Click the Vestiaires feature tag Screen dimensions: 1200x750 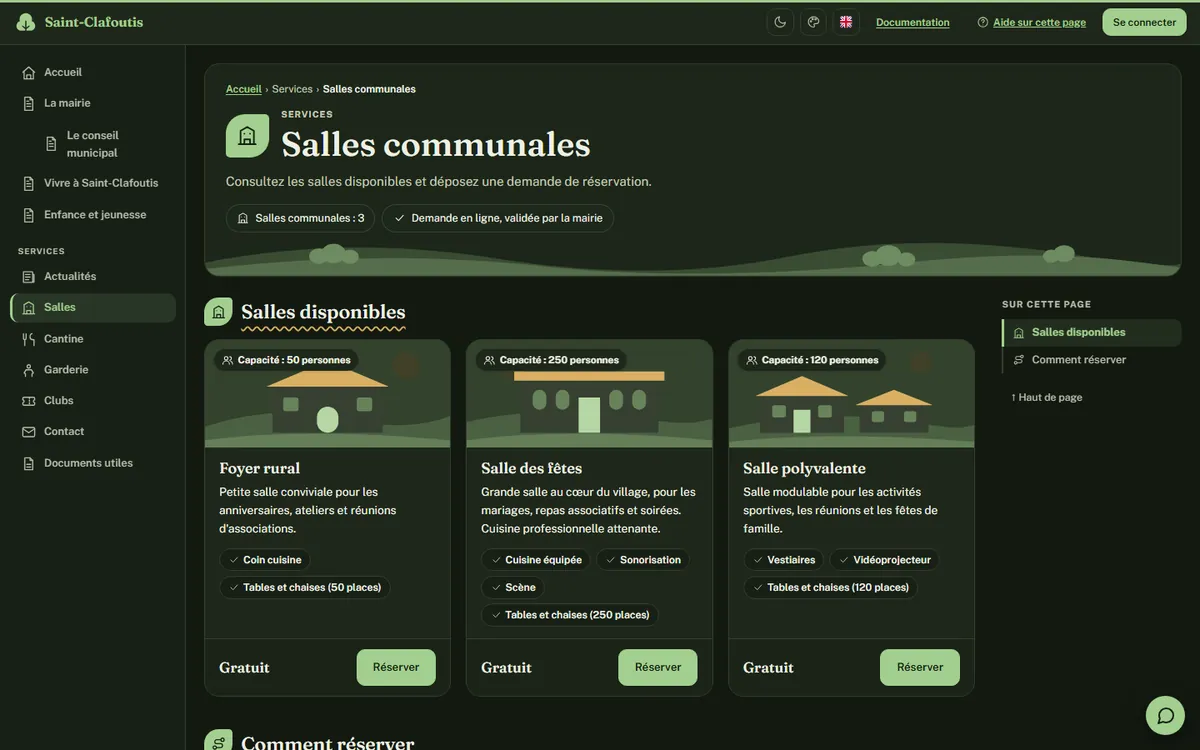coord(784,560)
